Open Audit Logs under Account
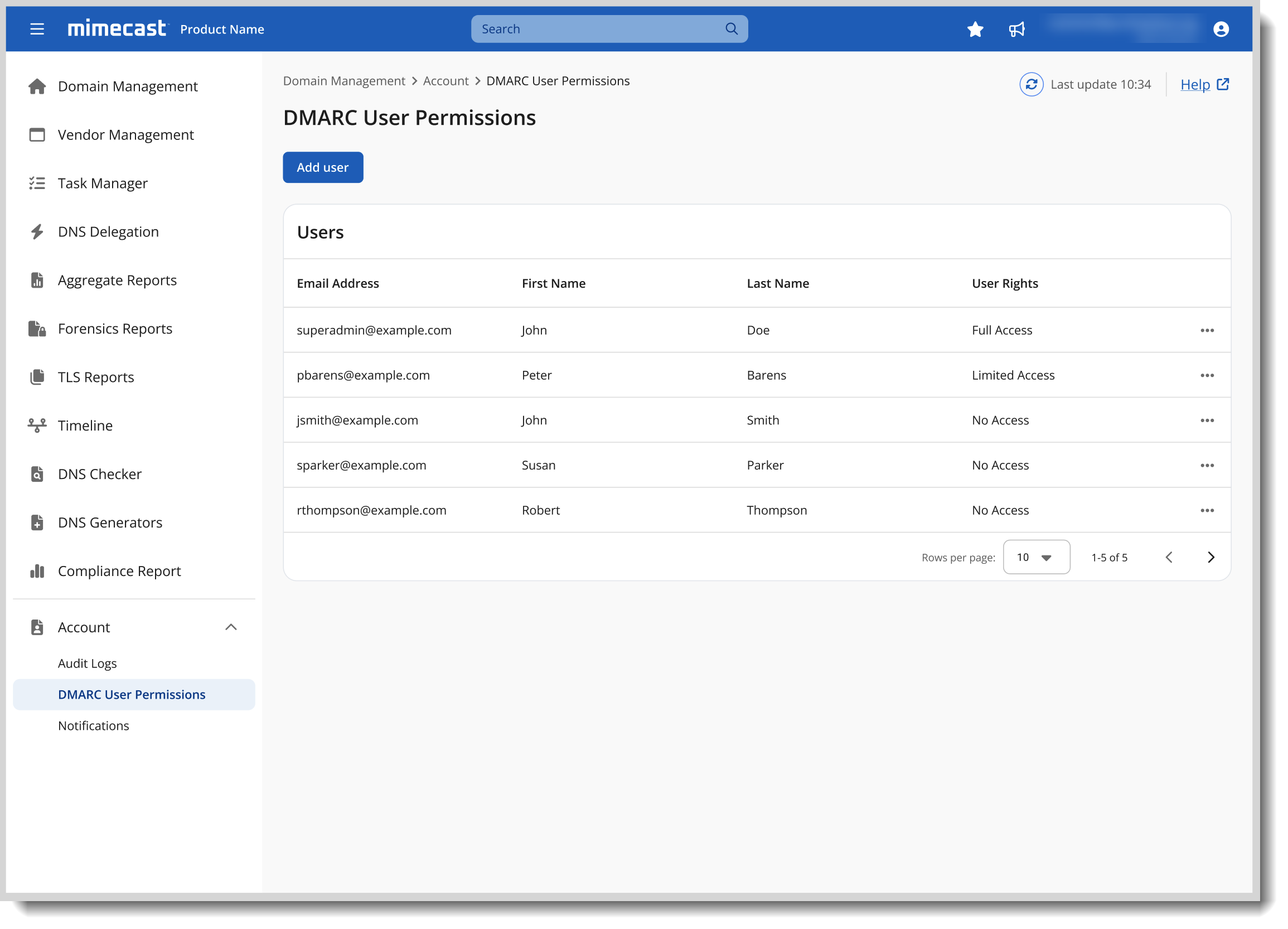The height and width of the screenshot is (929, 1288). coord(88,663)
